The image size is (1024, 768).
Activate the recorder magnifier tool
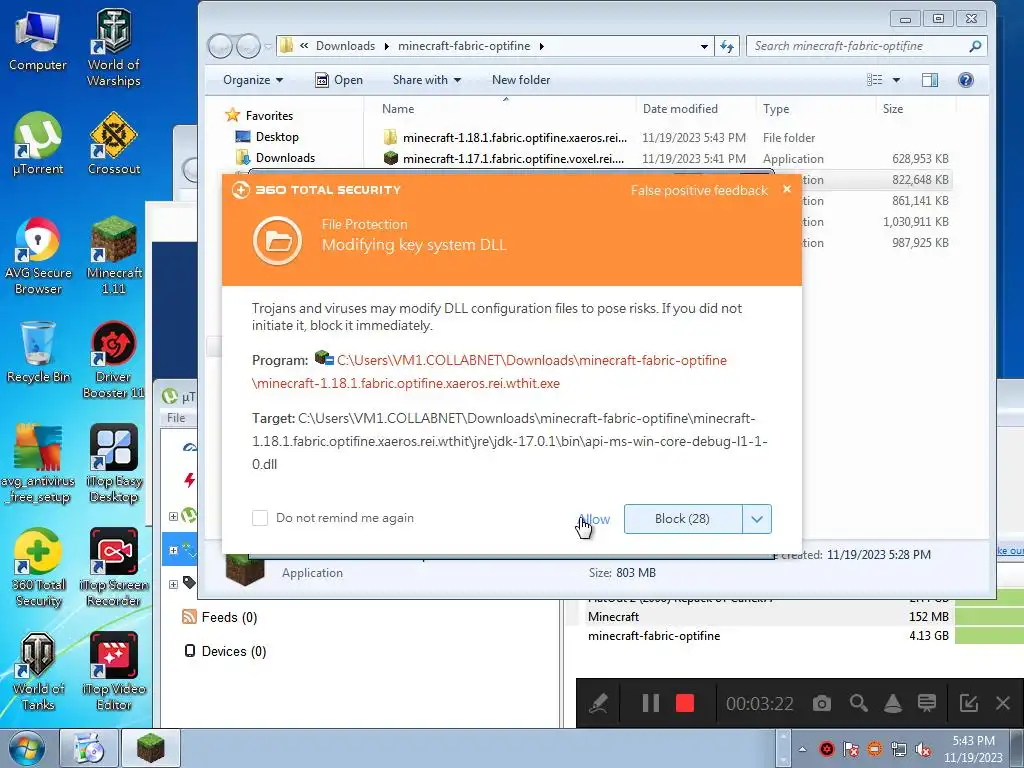pyautogui.click(x=858, y=703)
